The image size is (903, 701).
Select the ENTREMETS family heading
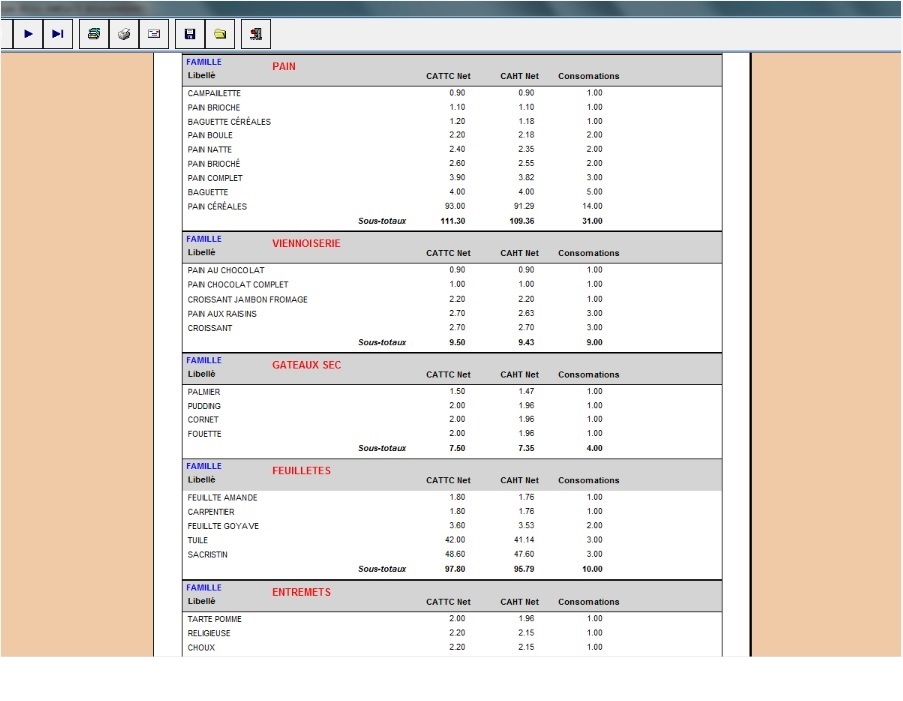(301, 592)
